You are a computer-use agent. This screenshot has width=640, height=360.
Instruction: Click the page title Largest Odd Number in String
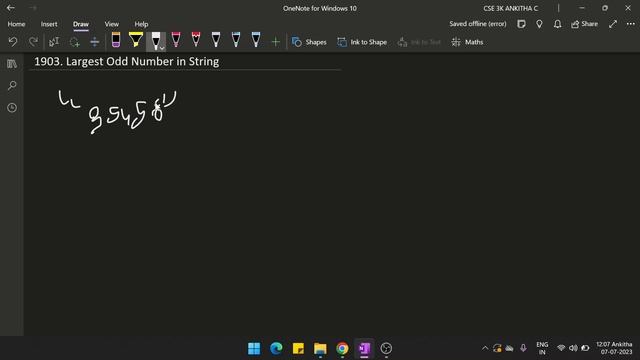[127, 62]
